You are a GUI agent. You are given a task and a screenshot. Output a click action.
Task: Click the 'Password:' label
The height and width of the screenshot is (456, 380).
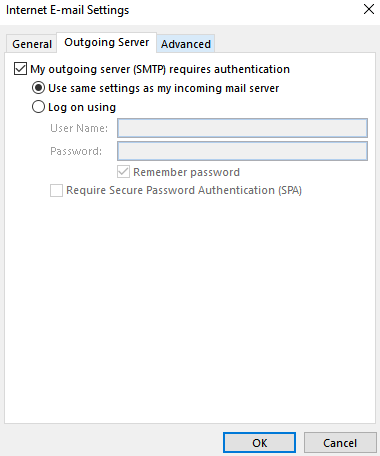point(76,151)
